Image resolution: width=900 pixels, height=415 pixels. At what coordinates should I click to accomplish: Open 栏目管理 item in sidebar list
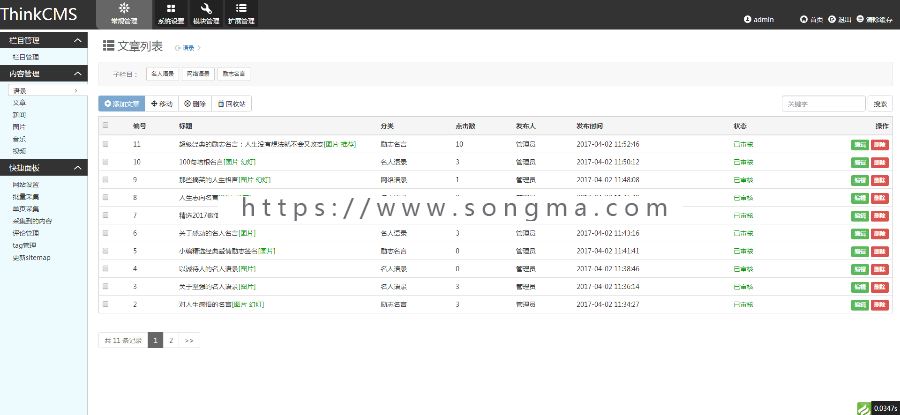[26, 57]
